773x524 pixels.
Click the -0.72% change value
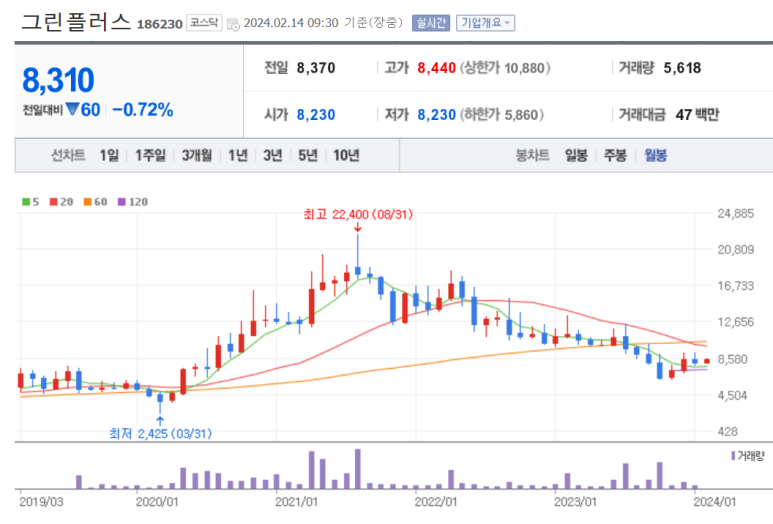(x=143, y=110)
